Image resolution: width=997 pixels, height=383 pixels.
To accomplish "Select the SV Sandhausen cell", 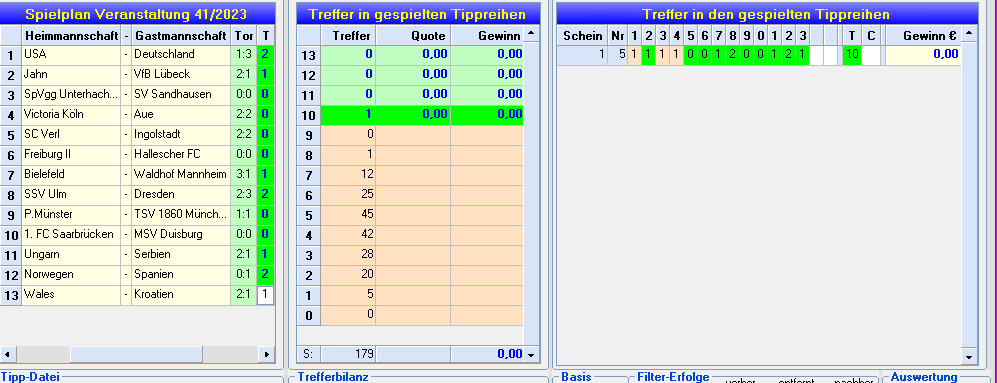I will [x=181, y=95].
